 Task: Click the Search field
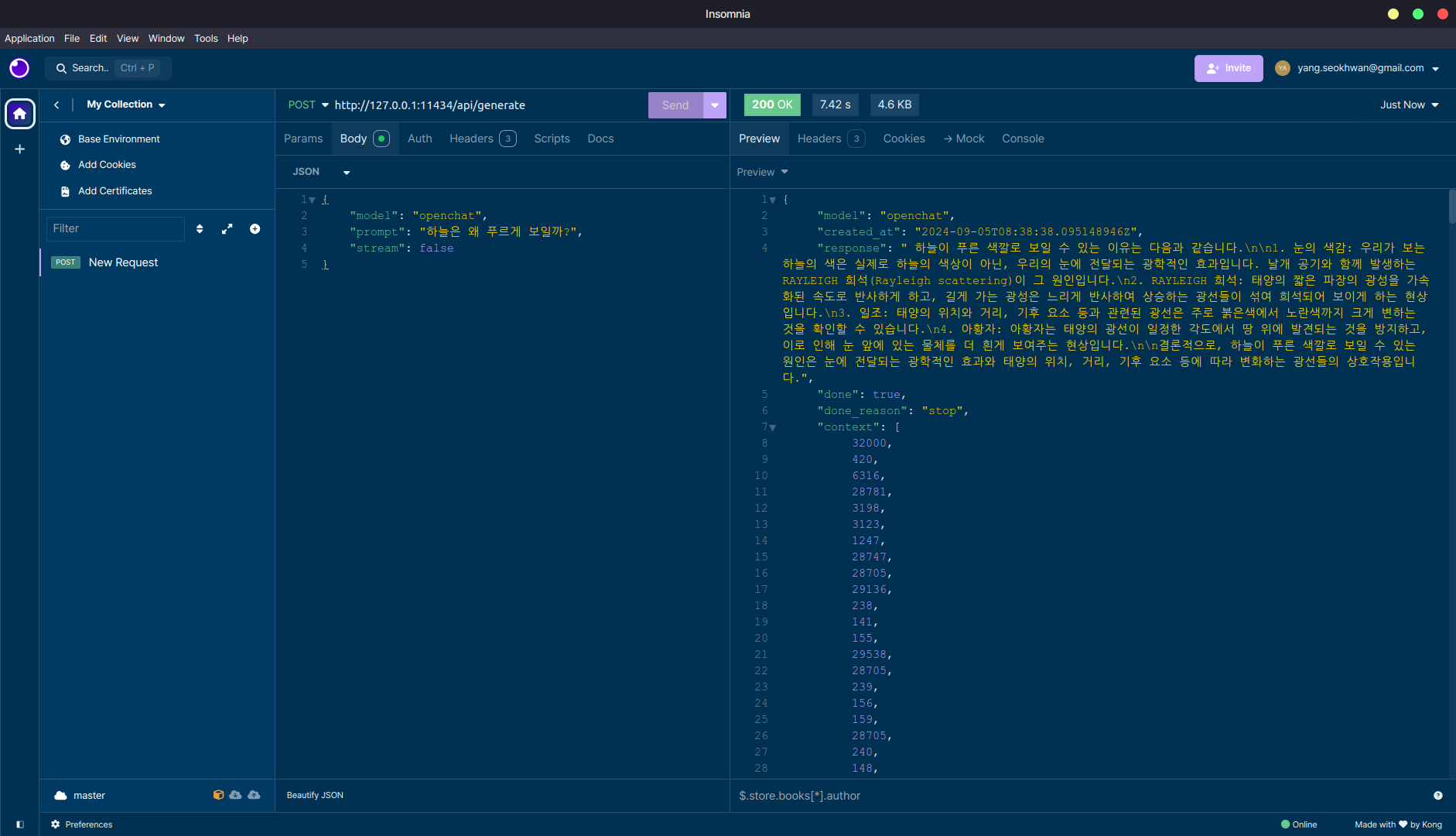(108, 68)
